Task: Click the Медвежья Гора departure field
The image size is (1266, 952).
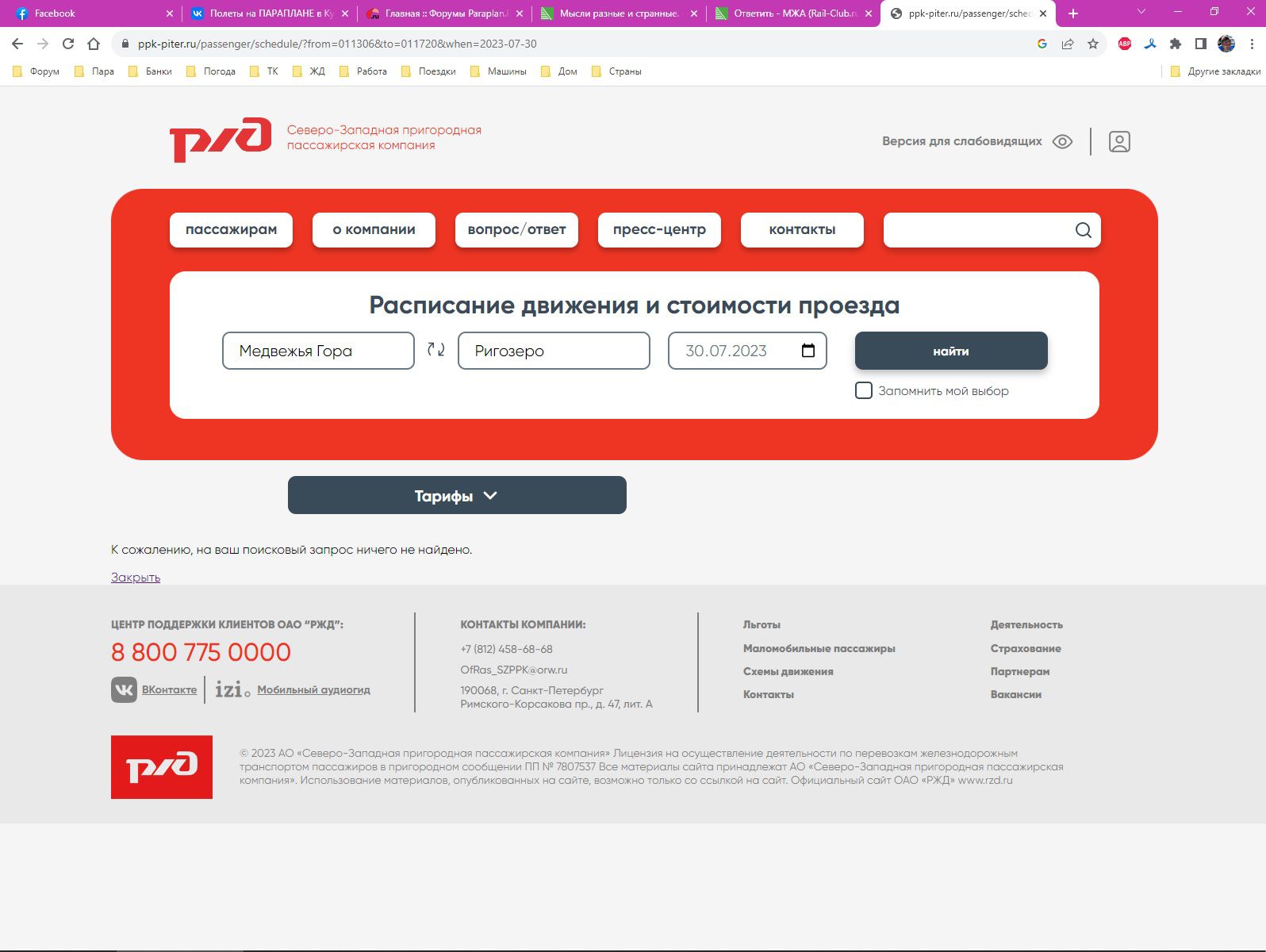Action: (318, 351)
